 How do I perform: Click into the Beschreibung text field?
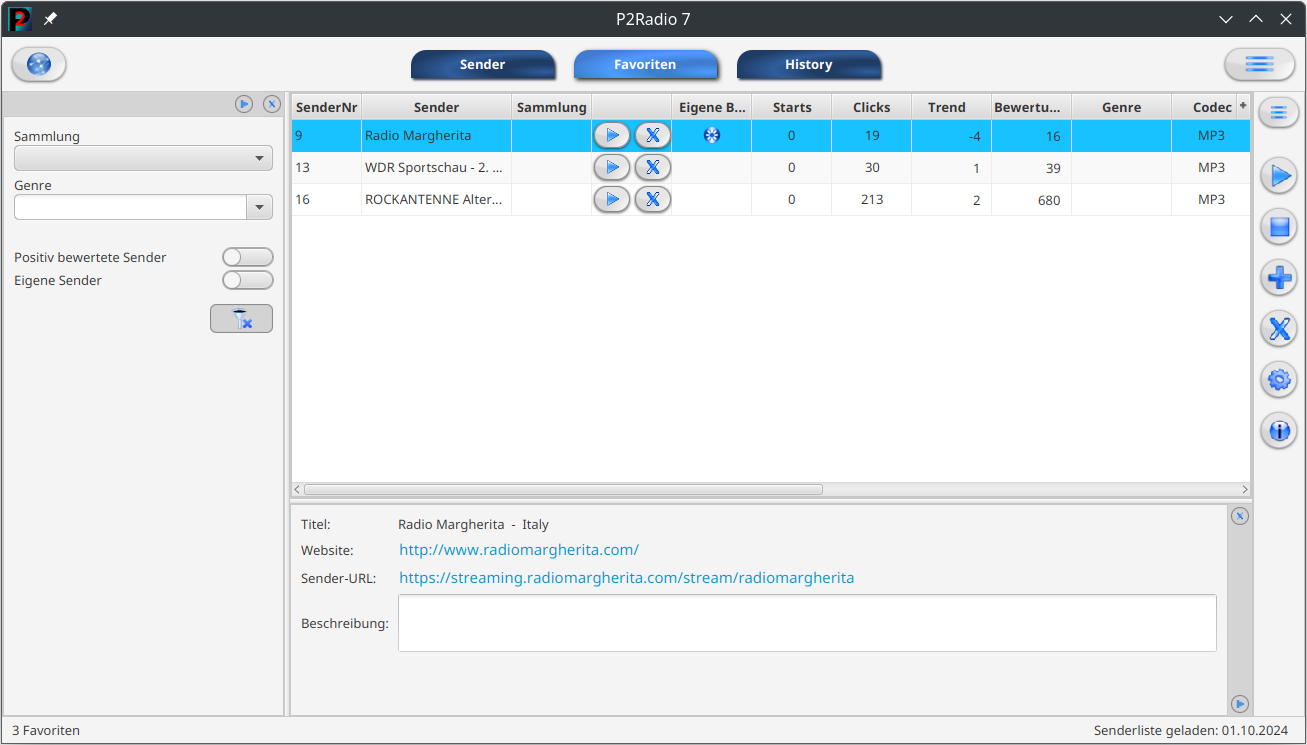(x=807, y=623)
